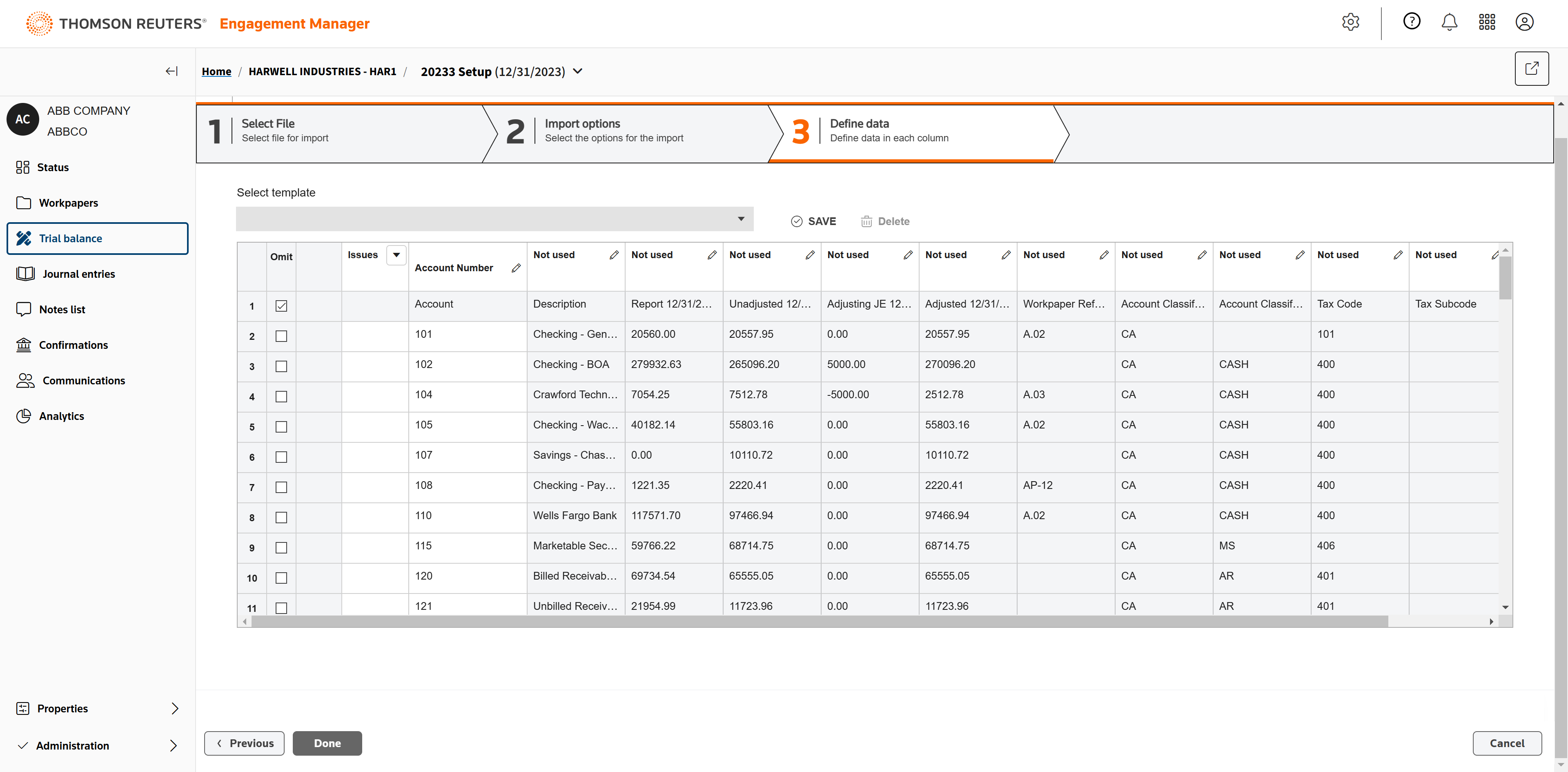
Task: Click the table's horizontal scrollbar
Action: 819,621
